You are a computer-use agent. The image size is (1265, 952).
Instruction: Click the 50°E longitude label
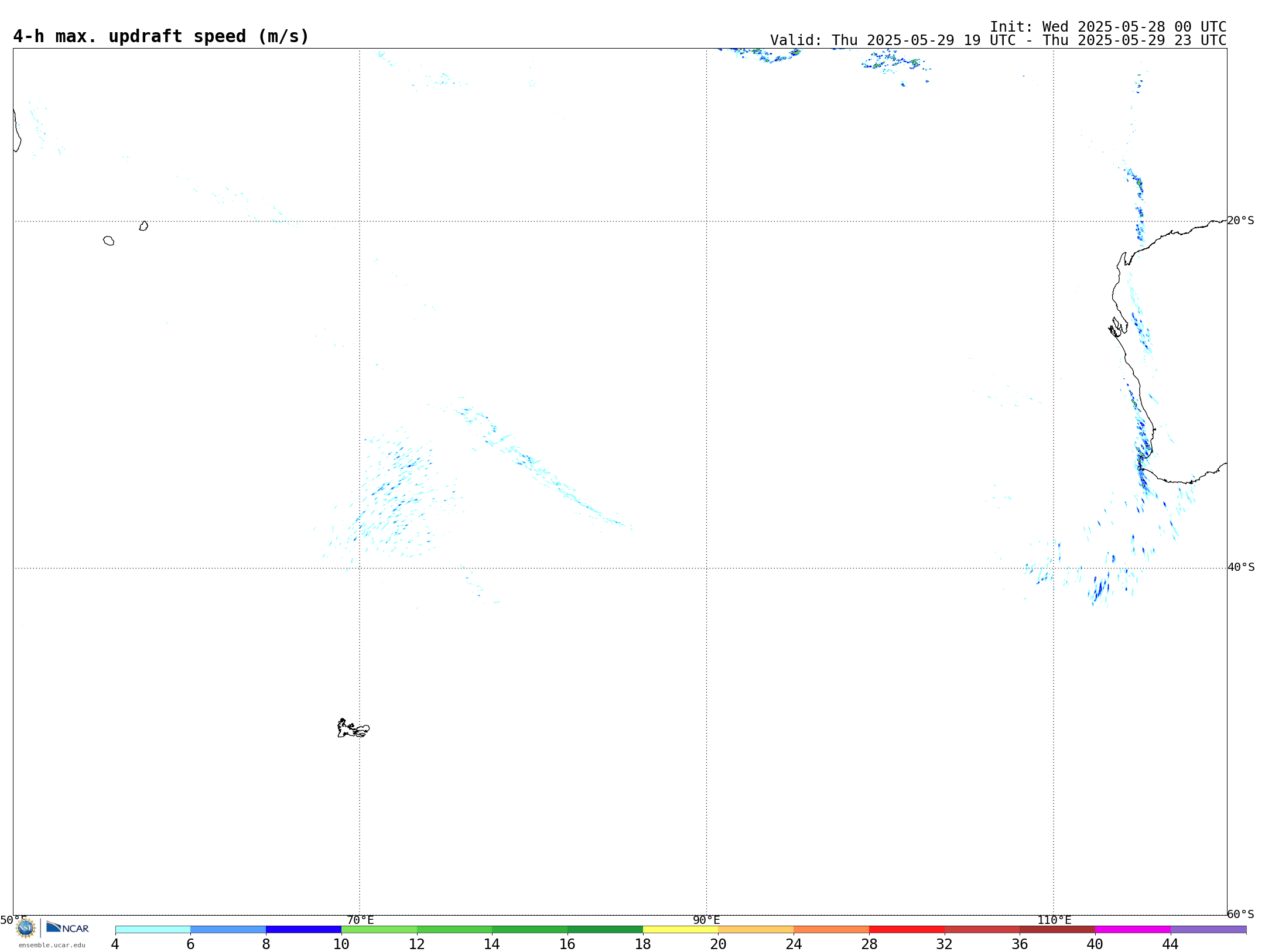click(13, 920)
